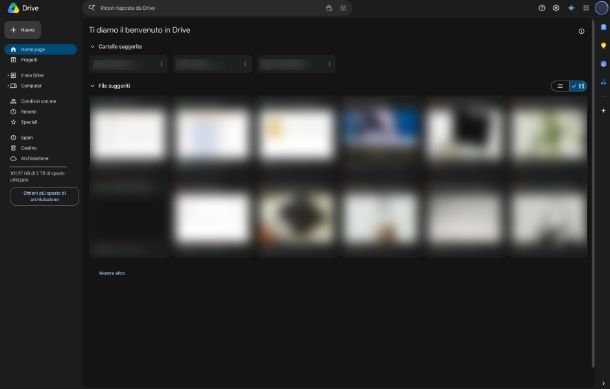Expand the Il mio Drive tree arrow
The height and width of the screenshot is (389, 610).
(x=8, y=75)
